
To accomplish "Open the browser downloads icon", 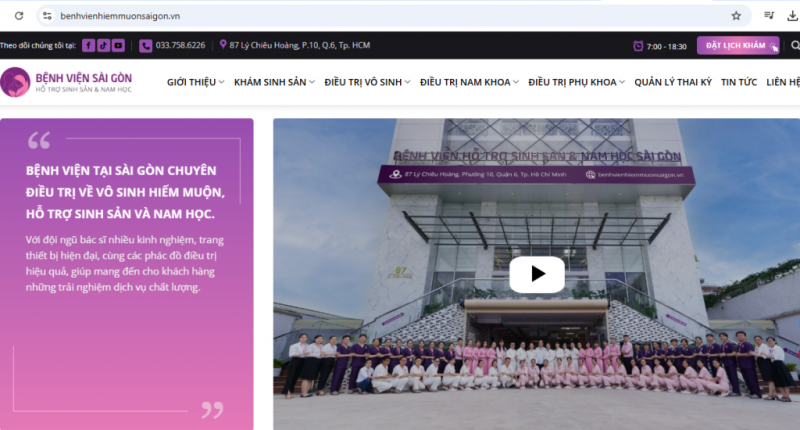I will [792, 16].
